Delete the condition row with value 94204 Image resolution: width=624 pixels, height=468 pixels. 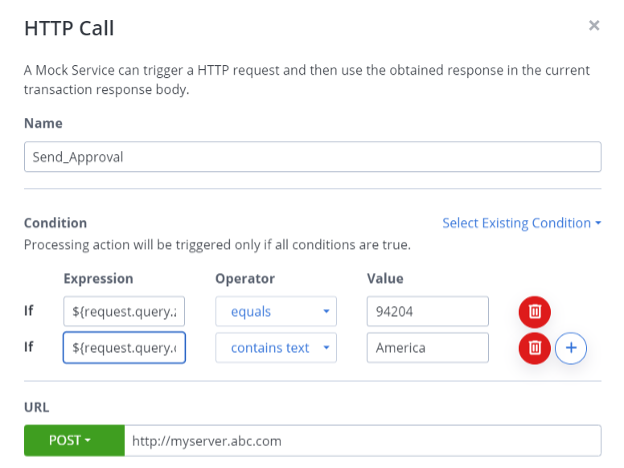tap(534, 312)
